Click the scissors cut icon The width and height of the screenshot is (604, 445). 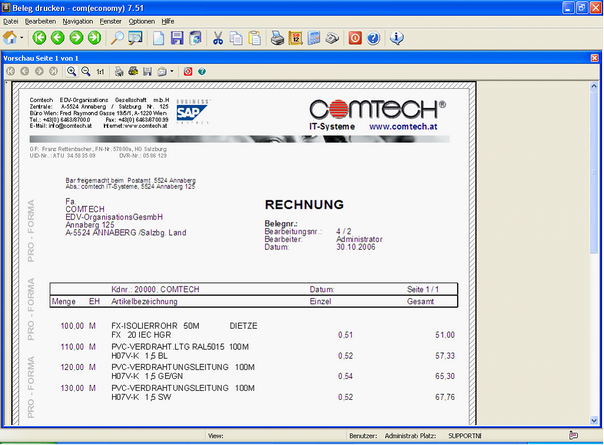[218, 38]
